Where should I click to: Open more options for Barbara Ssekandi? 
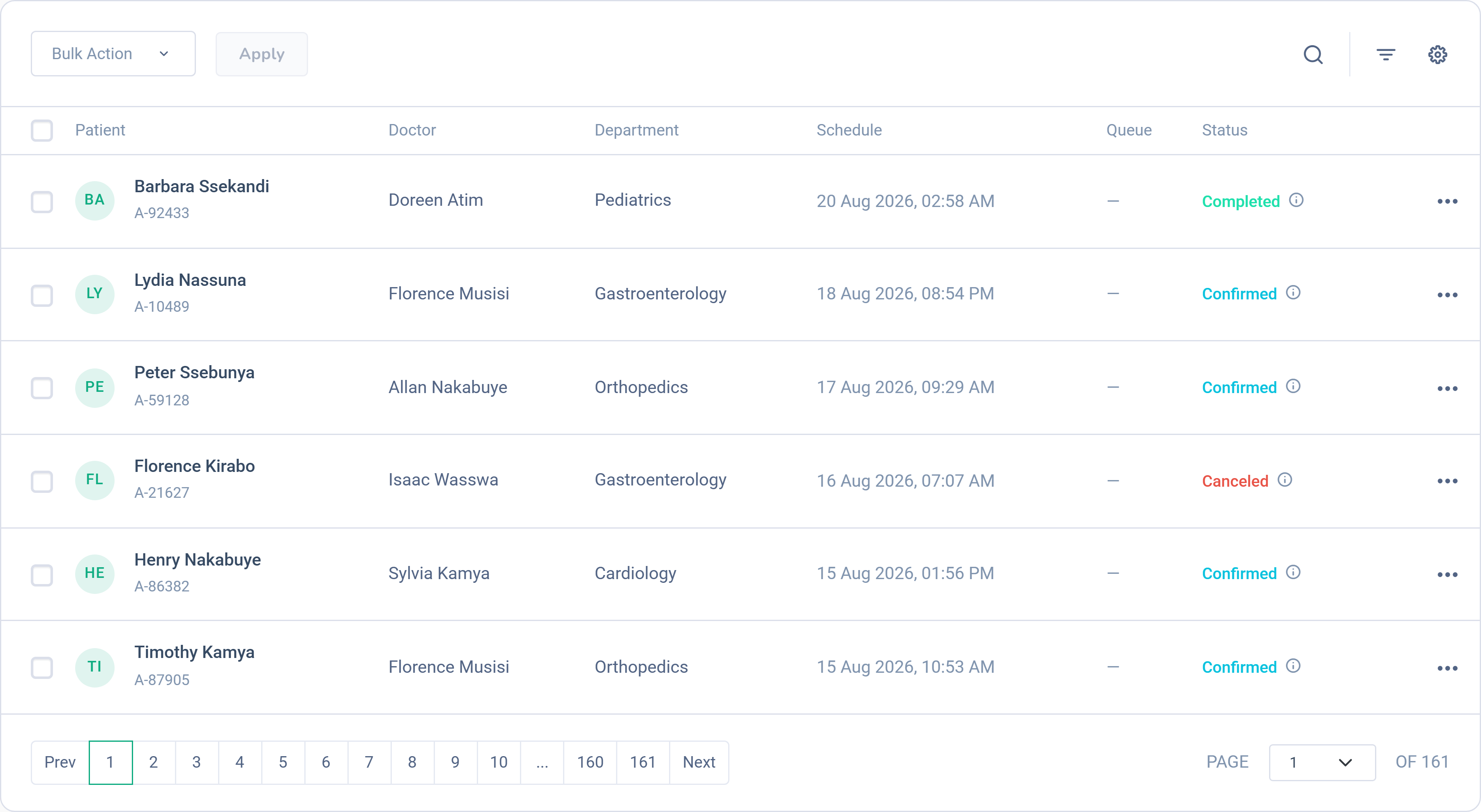point(1447,201)
